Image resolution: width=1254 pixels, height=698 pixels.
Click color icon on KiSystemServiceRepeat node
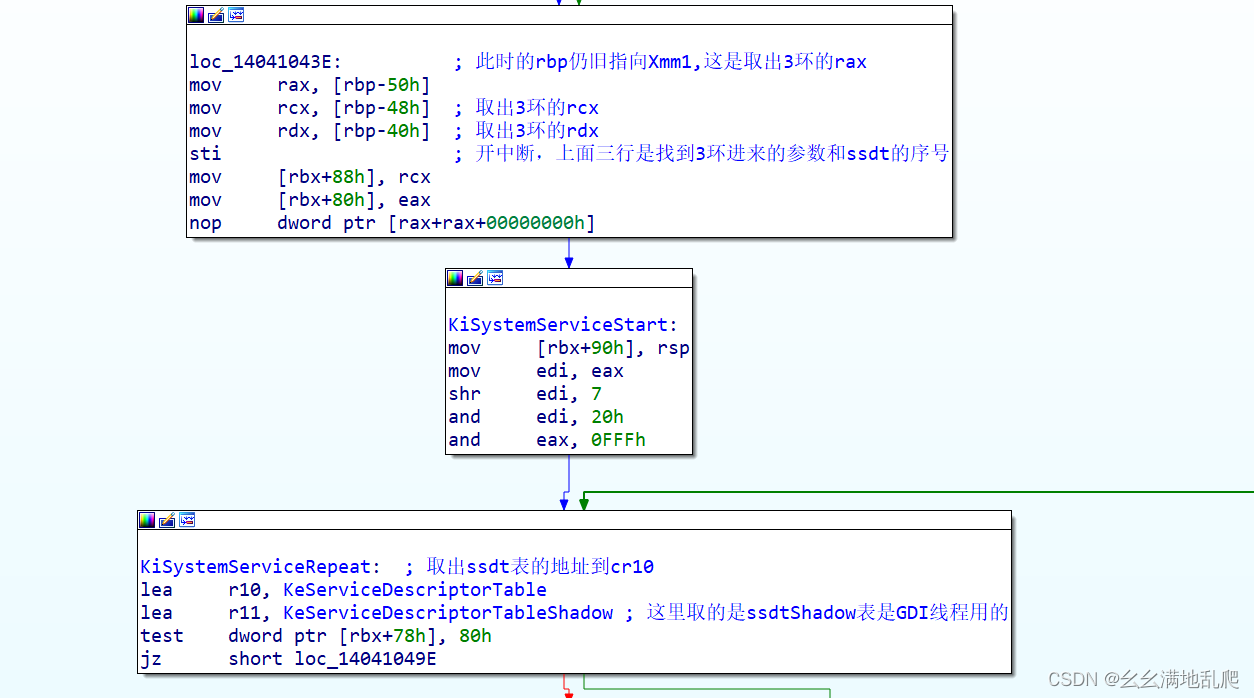tap(148, 520)
